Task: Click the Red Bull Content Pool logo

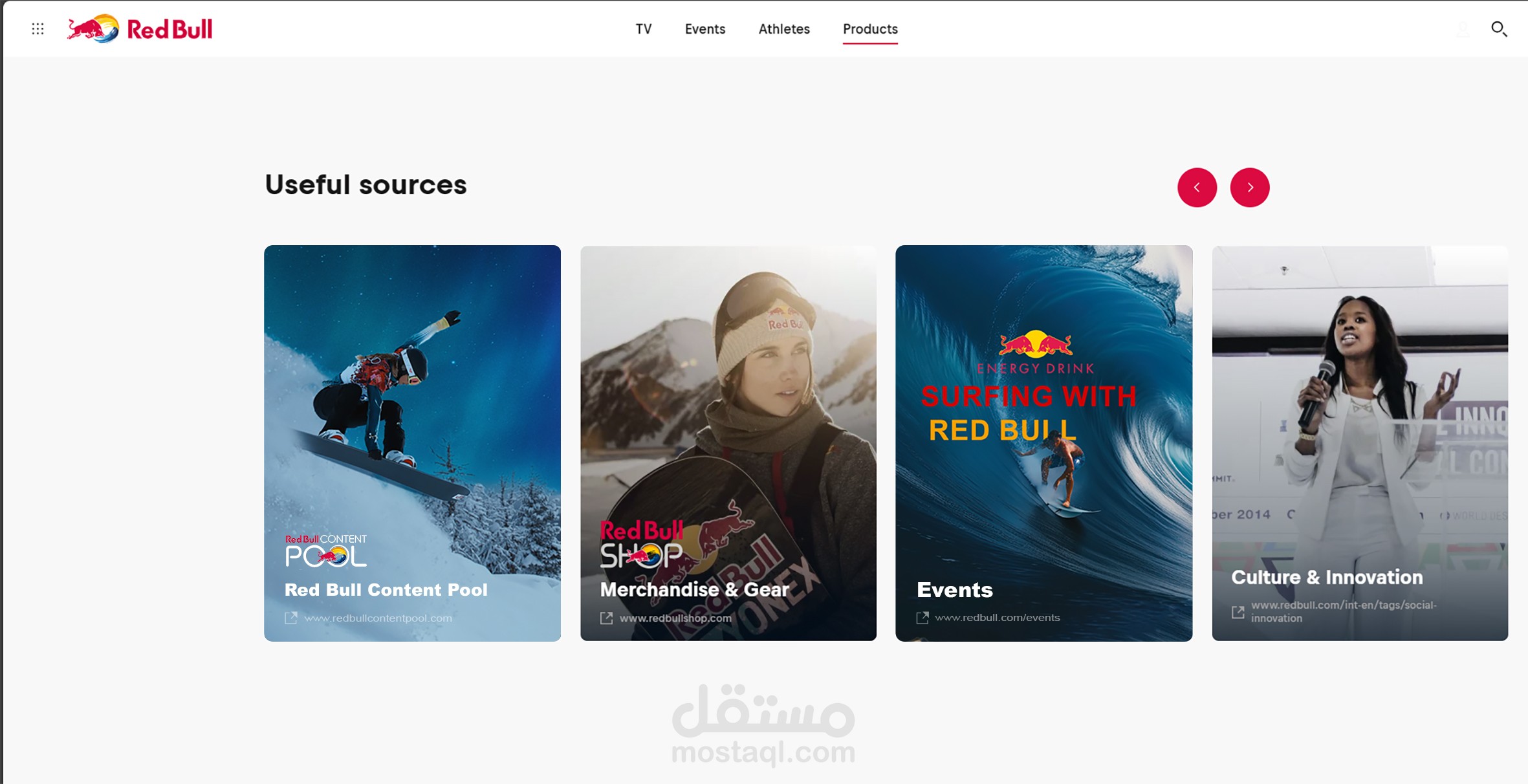Action: pos(326,550)
